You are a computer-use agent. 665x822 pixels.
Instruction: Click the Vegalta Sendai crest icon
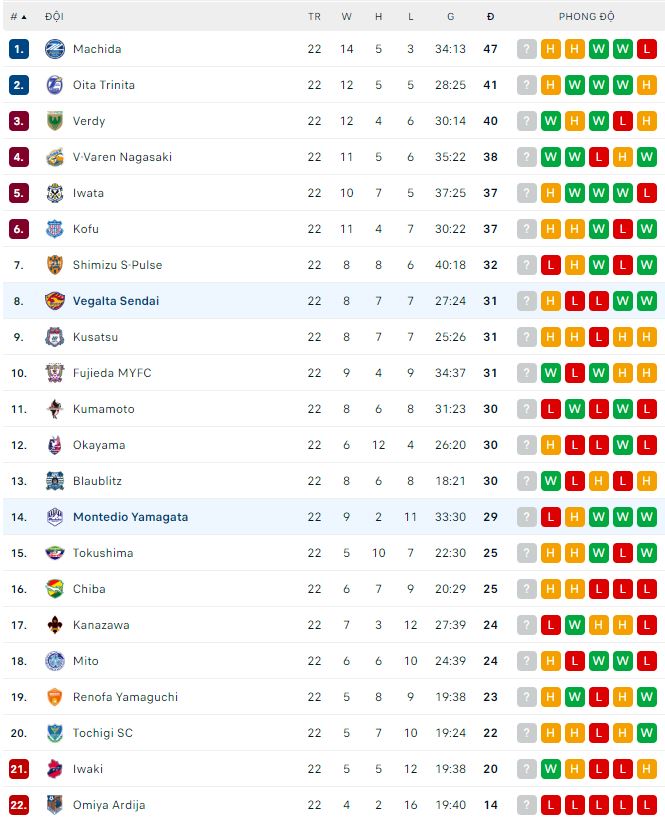[55, 301]
